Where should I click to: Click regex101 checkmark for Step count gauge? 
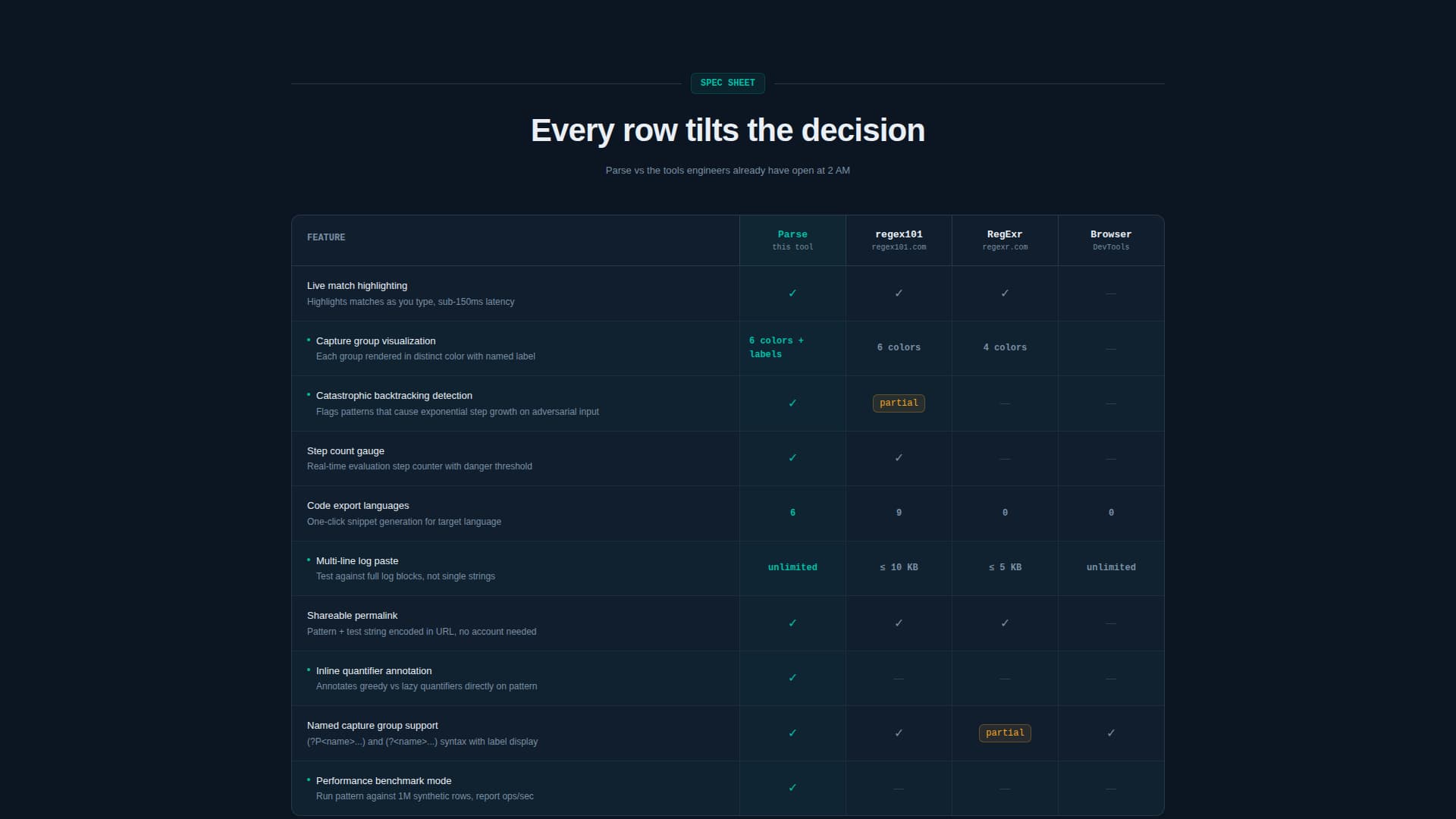[899, 458]
